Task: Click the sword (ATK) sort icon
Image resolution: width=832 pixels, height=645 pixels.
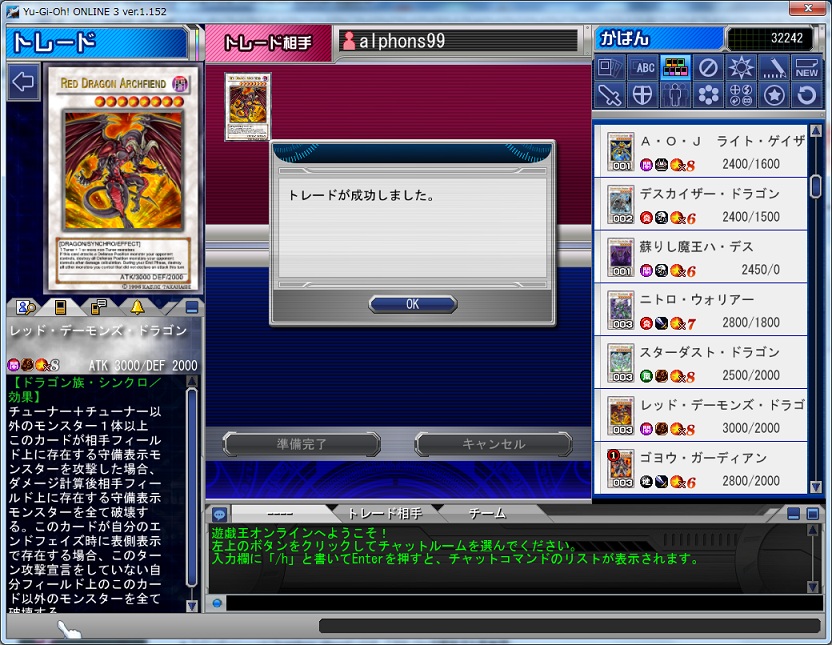Action: (x=610, y=95)
